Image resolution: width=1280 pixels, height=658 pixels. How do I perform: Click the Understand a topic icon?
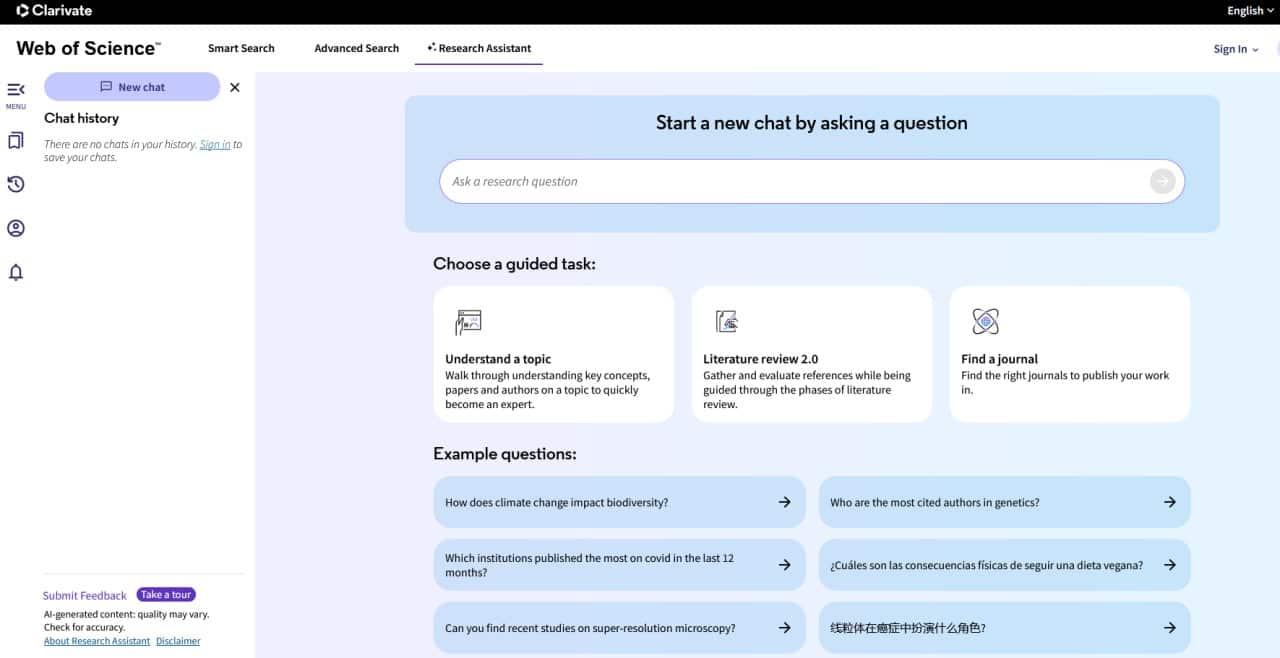(468, 321)
